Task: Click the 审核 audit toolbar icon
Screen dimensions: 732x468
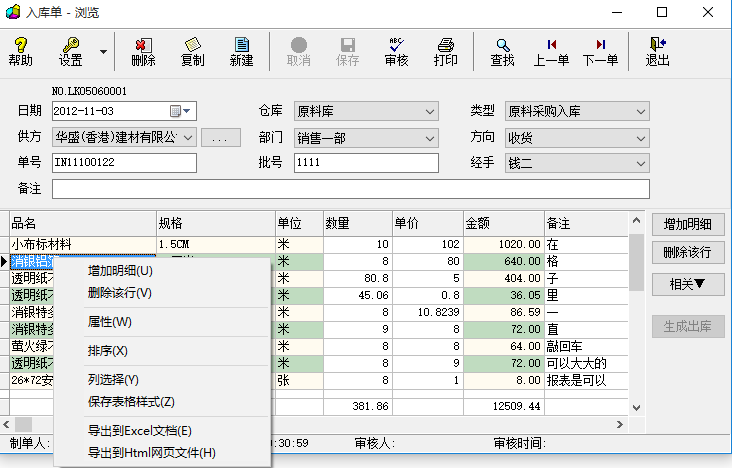Action: coord(396,51)
